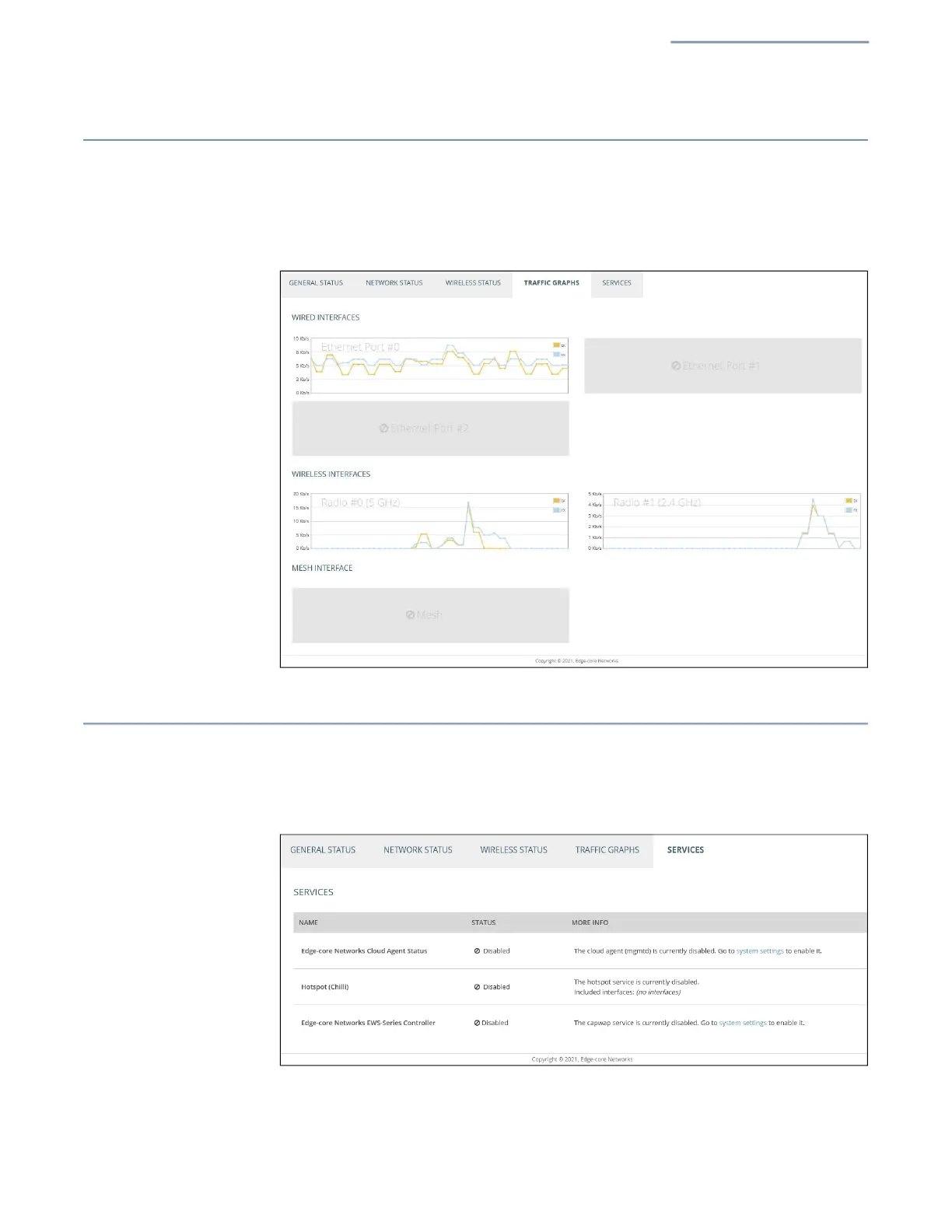Open Wireless Status tab in Services view

pos(513,850)
